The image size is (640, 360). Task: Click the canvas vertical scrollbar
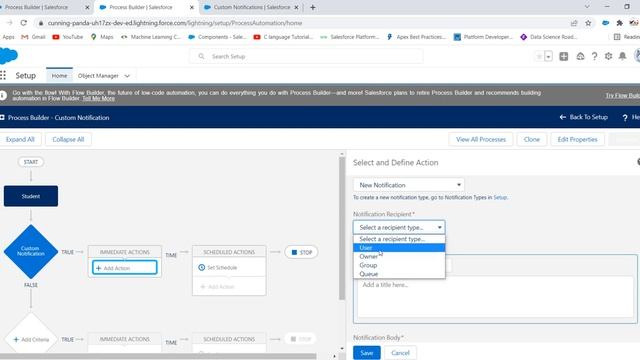point(342,229)
